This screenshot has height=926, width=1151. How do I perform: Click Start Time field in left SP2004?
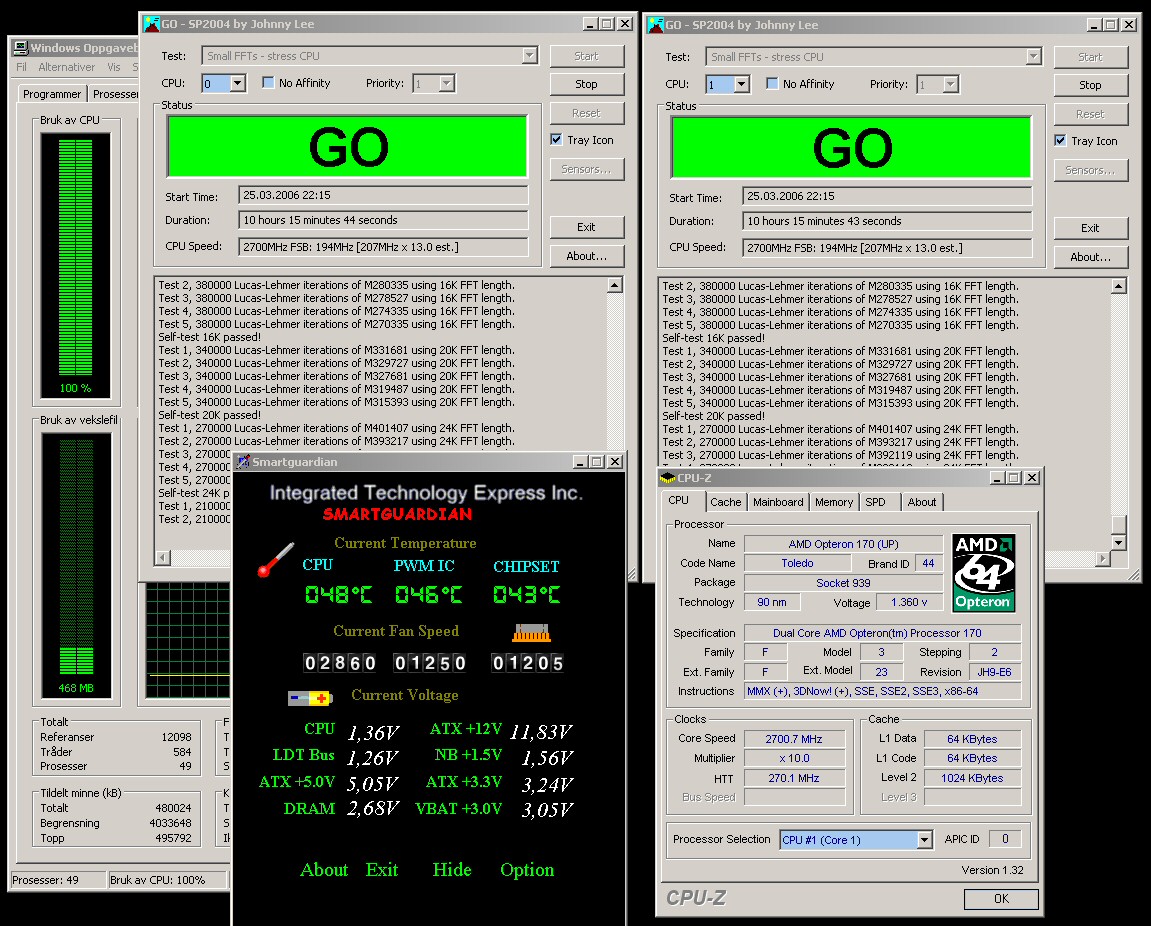coord(383,195)
